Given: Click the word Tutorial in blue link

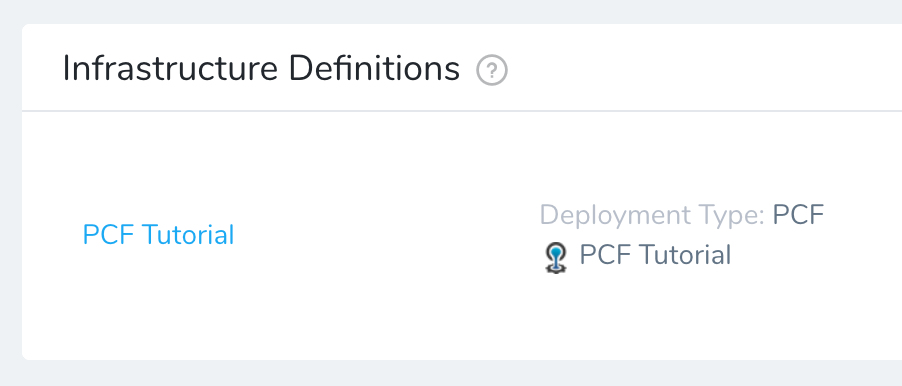Looking at the screenshot, I should tap(188, 235).
